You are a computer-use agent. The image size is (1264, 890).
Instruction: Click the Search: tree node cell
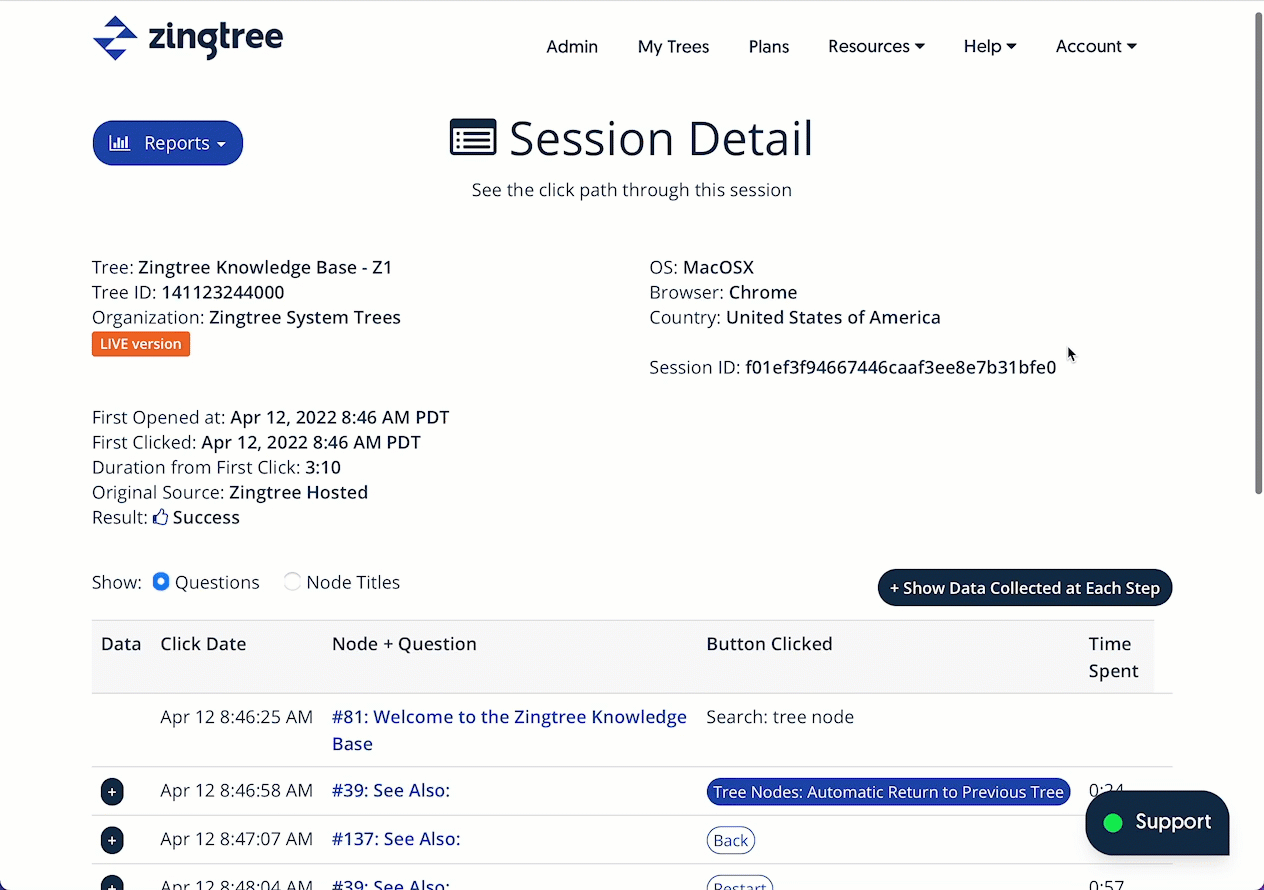780,717
